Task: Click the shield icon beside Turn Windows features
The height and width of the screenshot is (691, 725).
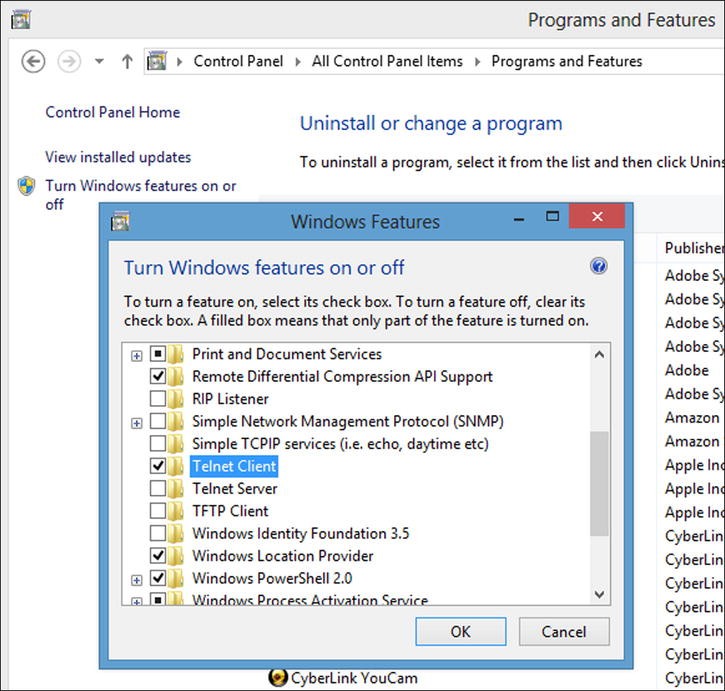Action: pos(26,186)
